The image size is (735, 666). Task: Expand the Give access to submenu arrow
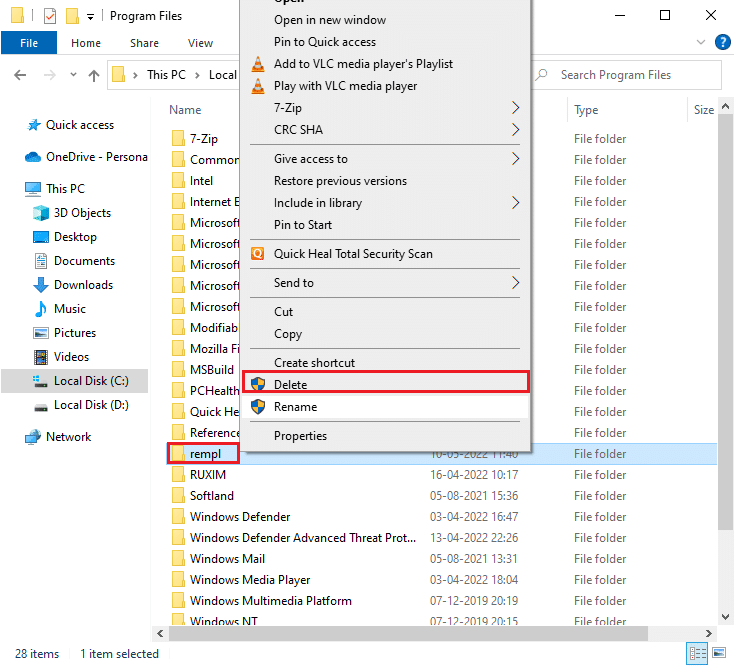[515, 159]
